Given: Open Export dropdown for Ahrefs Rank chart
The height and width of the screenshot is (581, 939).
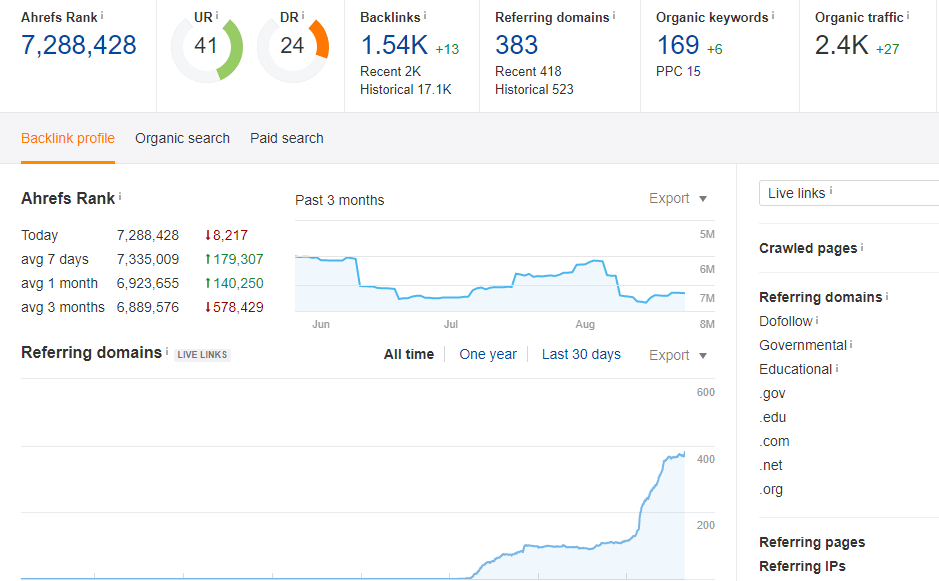Looking at the screenshot, I should click(x=678, y=198).
